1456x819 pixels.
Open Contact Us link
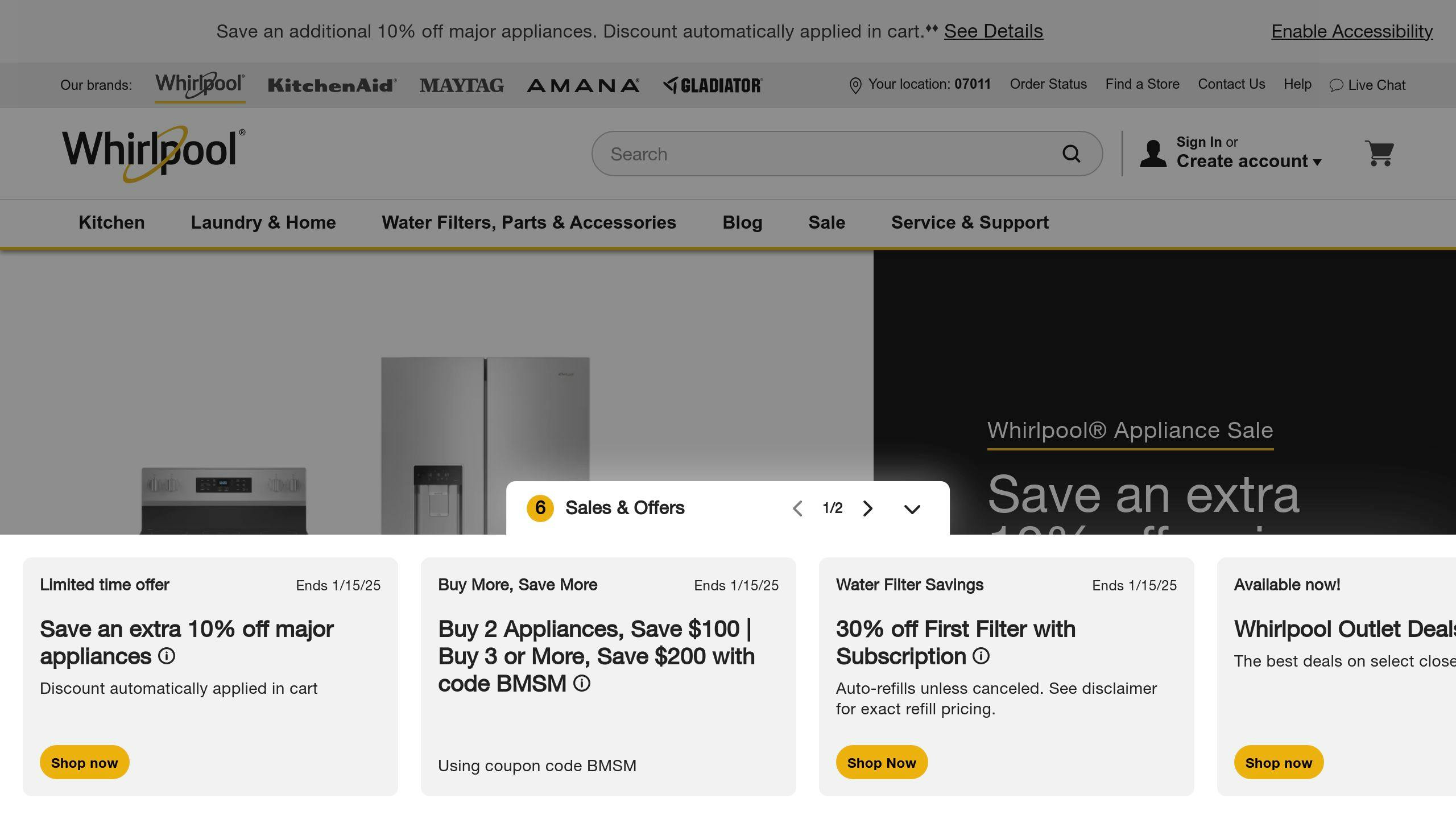click(1231, 84)
